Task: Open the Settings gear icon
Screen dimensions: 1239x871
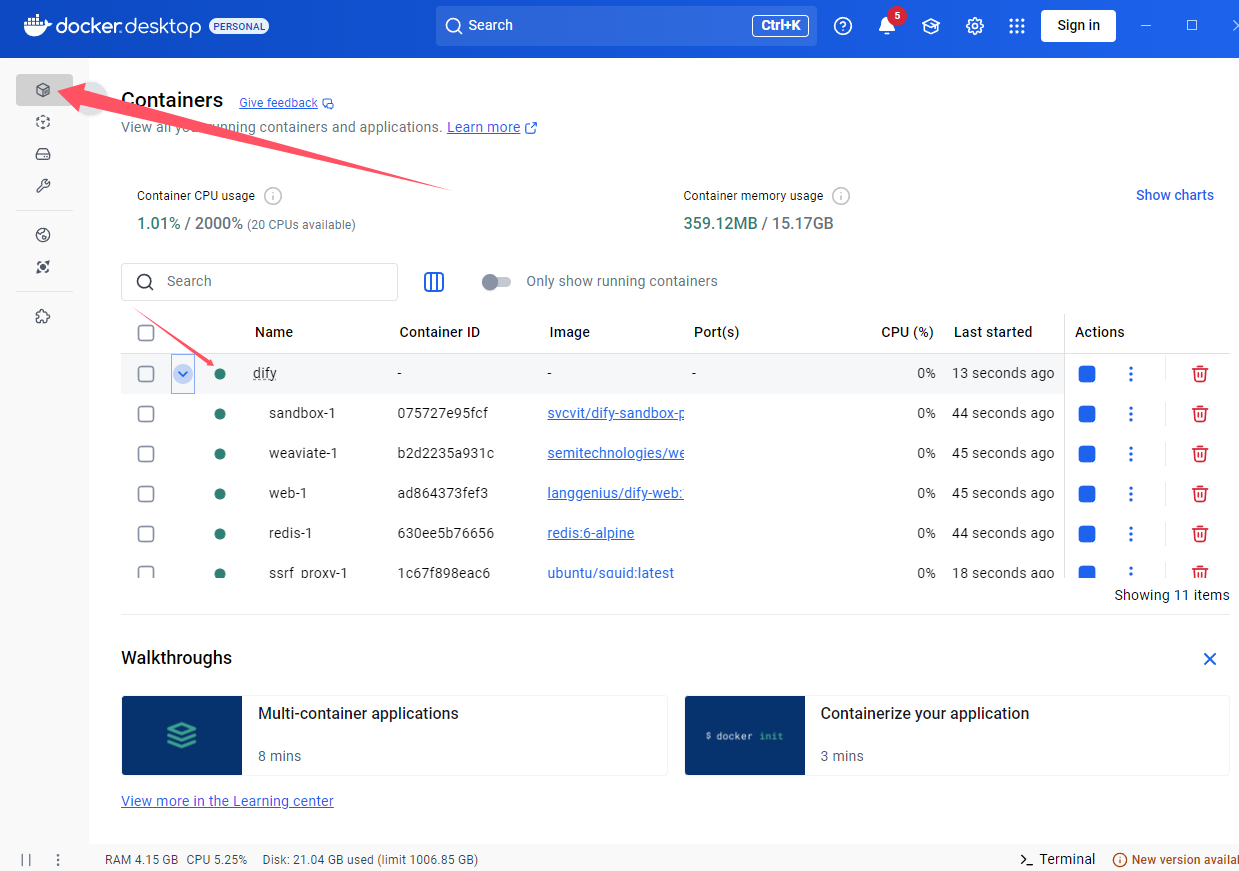Action: click(x=975, y=26)
